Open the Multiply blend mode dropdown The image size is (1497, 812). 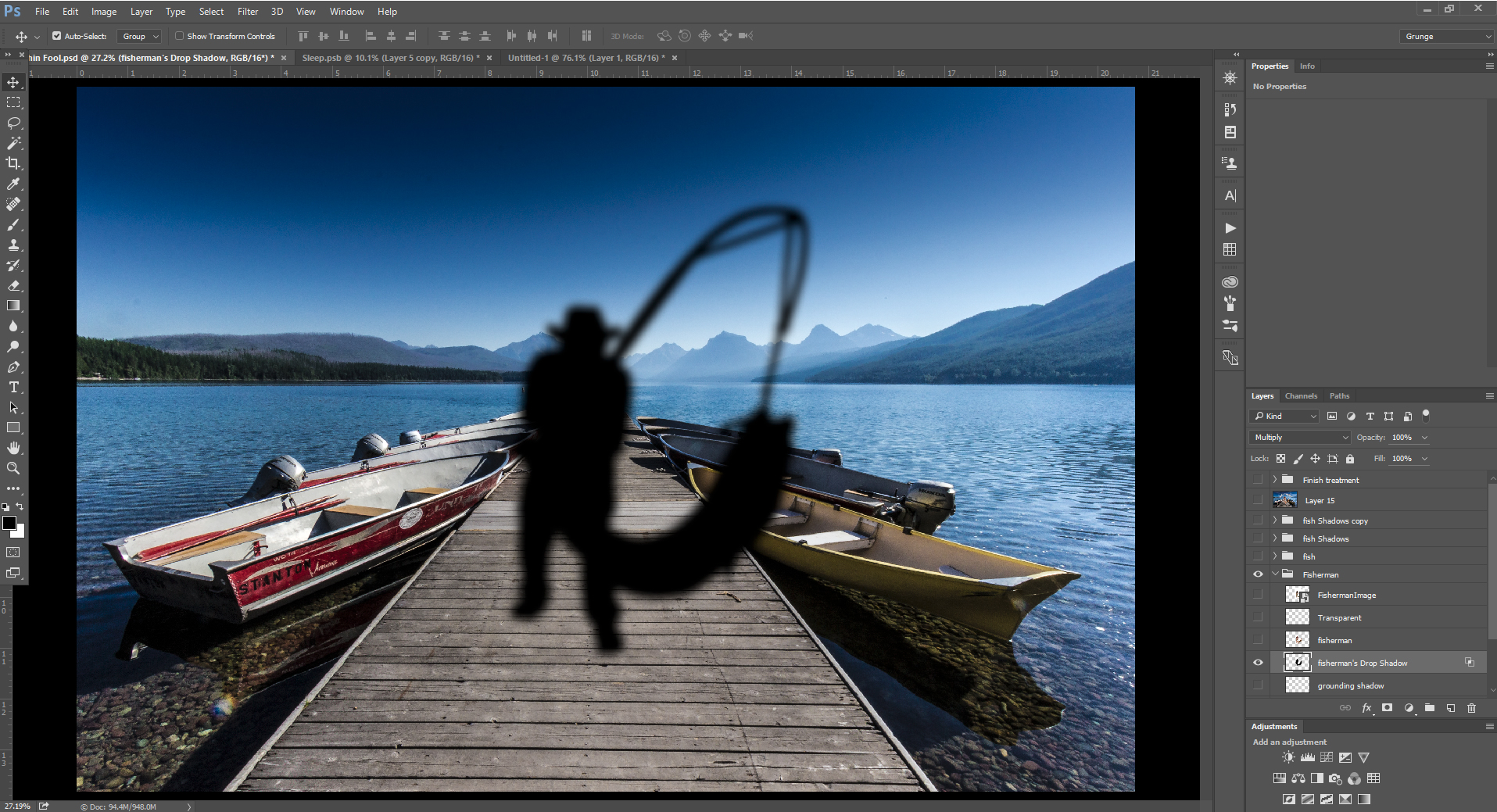pyautogui.click(x=1300, y=438)
